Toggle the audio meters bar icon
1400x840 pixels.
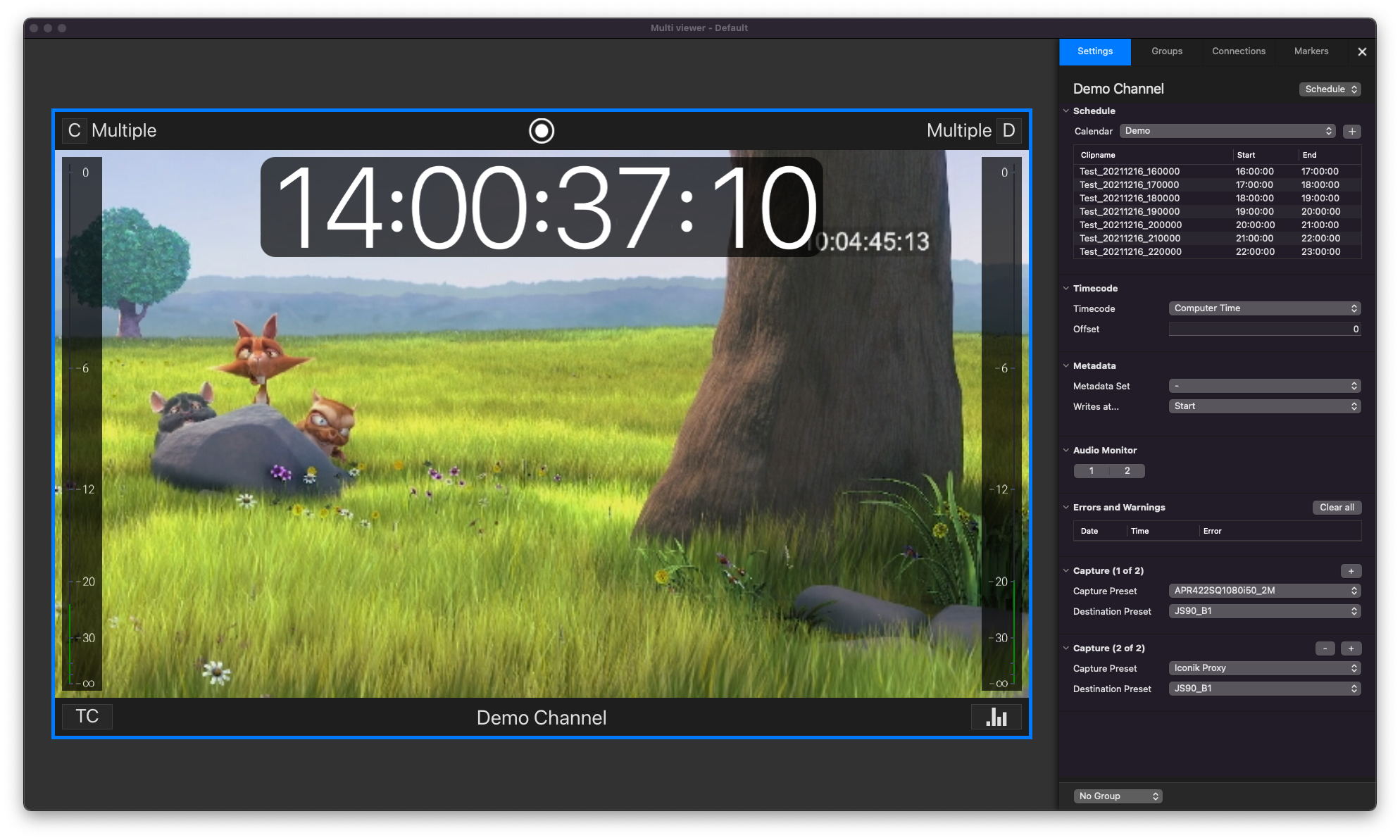(996, 717)
